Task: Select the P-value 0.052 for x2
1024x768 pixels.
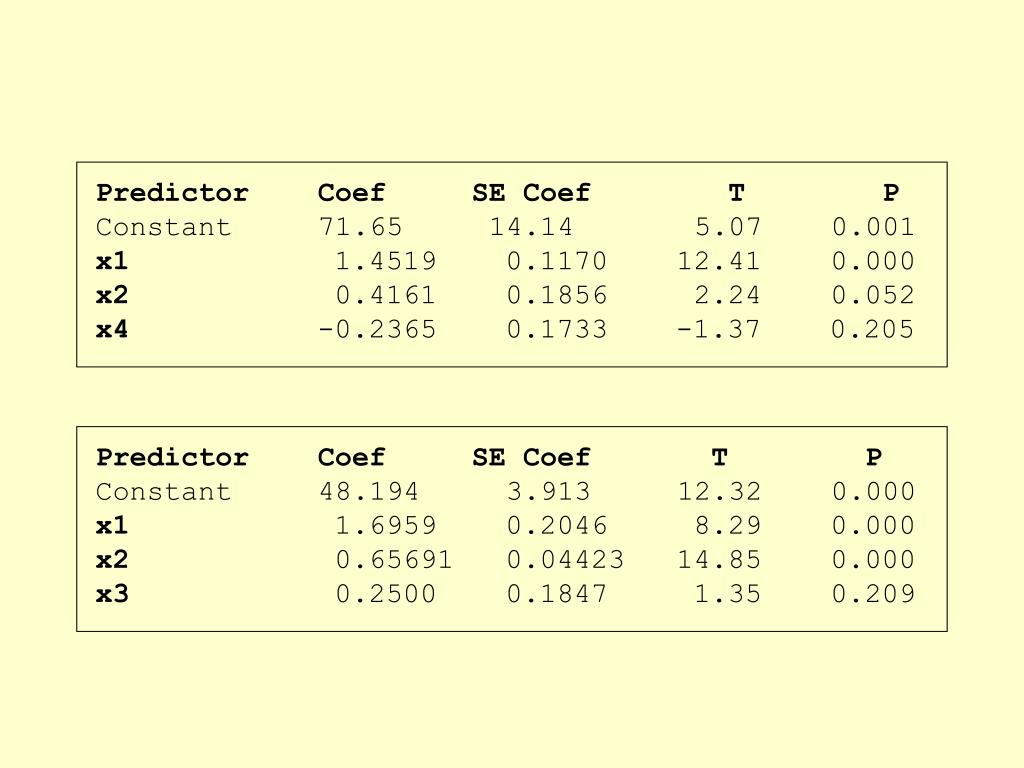Action: click(873, 295)
